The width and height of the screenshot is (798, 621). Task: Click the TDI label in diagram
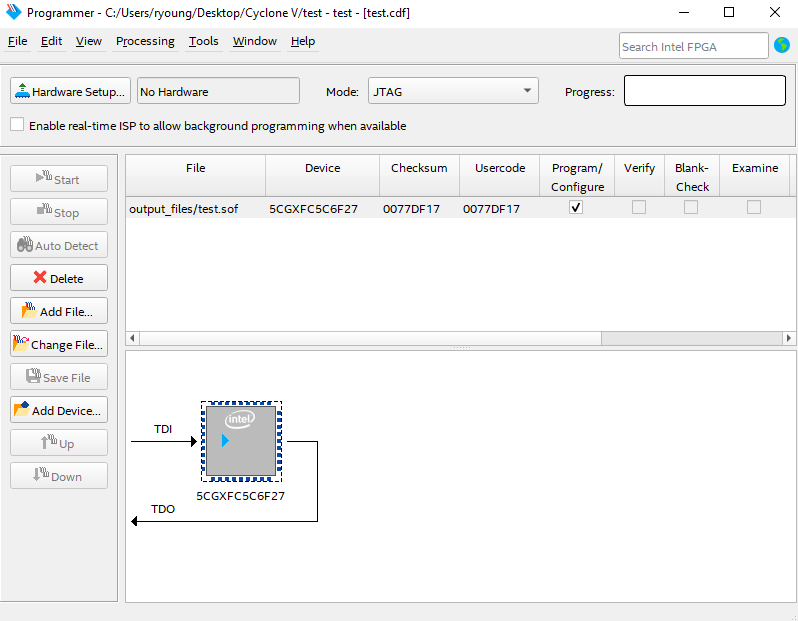tap(163, 429)
